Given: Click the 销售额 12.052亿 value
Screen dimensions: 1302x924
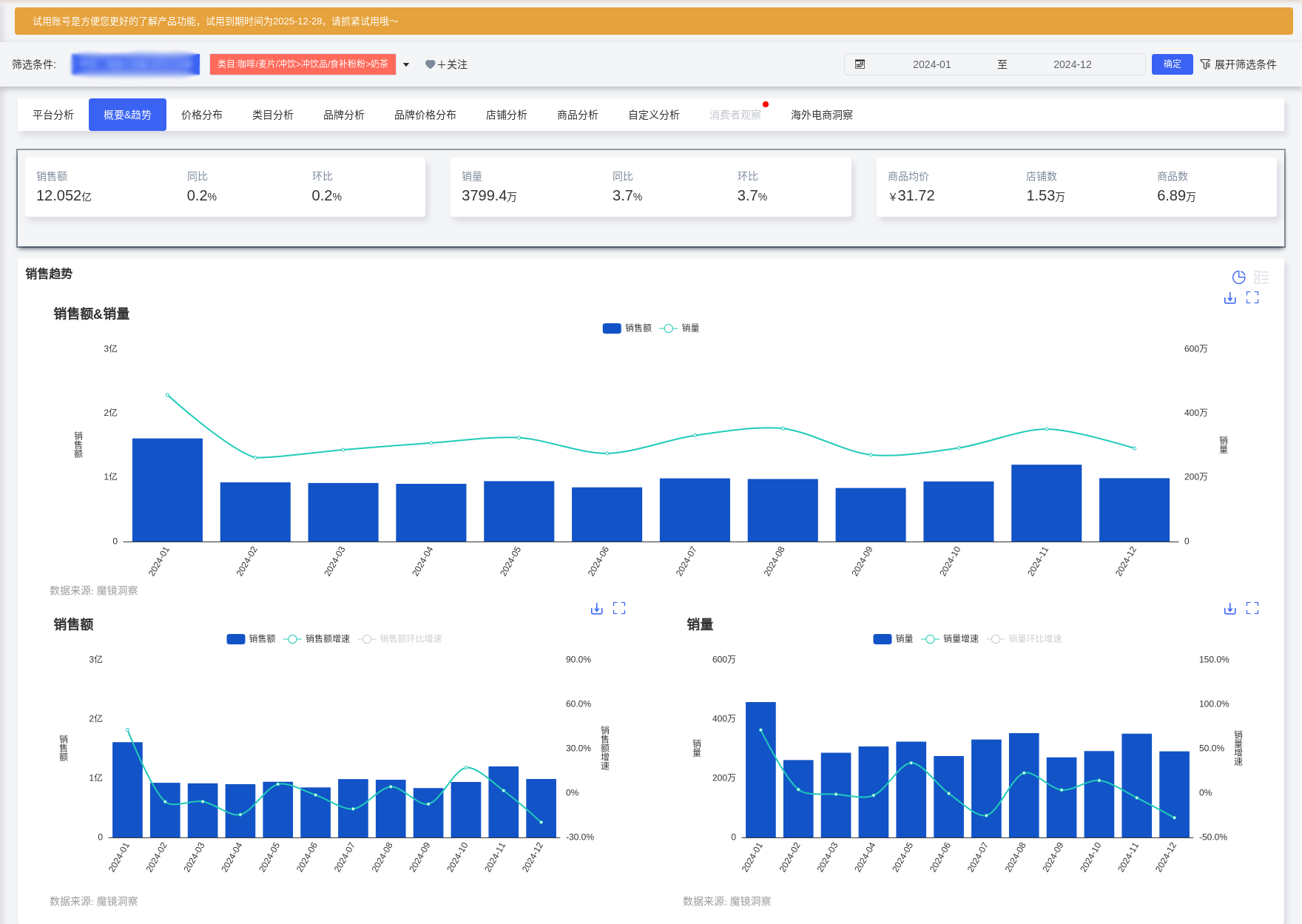Looking at the screenshot, I should pos(64,196).
